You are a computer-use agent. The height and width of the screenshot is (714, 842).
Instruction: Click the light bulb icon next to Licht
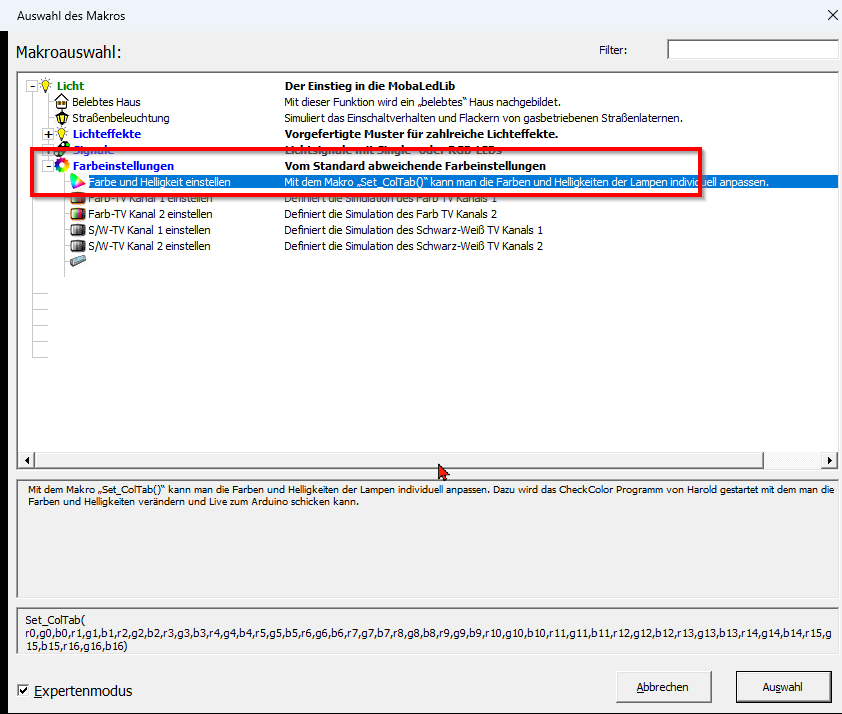(45, 86)
